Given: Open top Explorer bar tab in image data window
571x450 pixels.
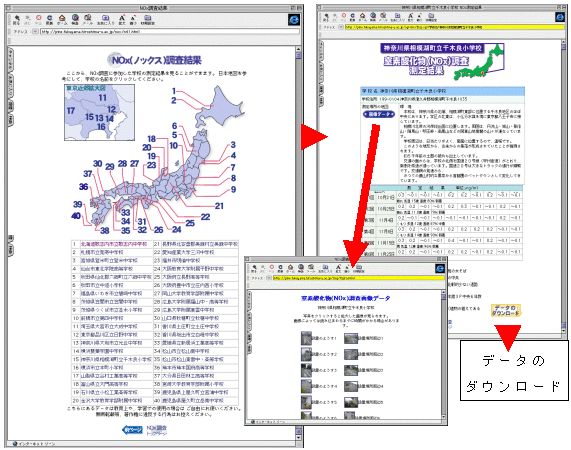Looking at the screenshot, I should click(x=249, y=301).
